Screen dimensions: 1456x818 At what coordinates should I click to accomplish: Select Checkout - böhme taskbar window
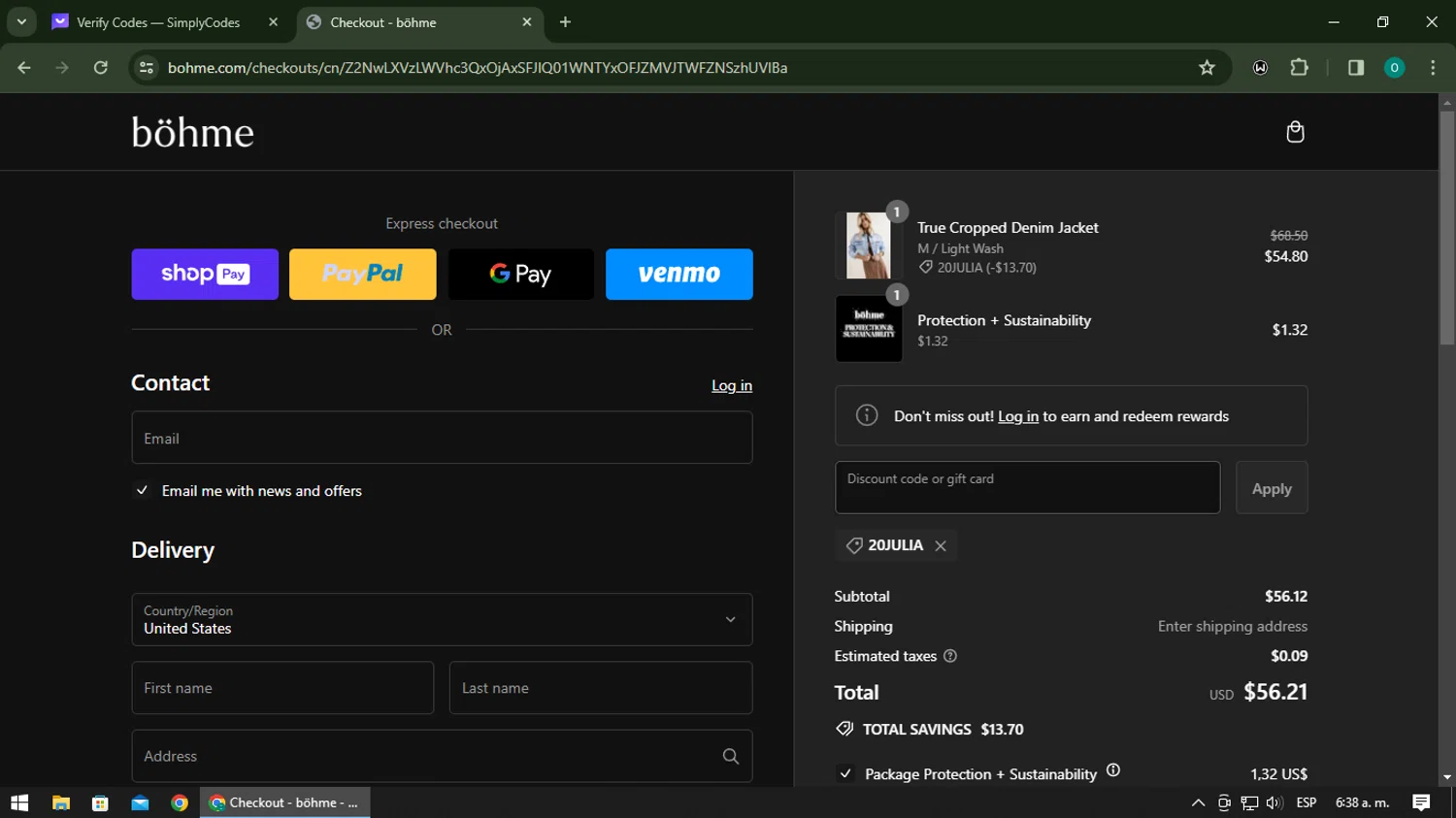[285, 802]
